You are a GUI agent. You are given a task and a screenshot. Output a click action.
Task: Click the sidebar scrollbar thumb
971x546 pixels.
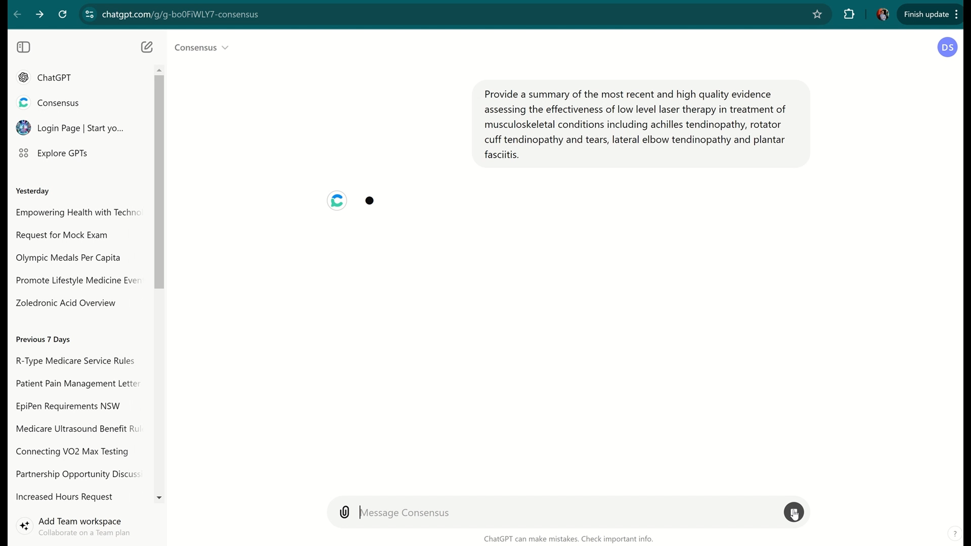pyautogui.click(x=159, y=181)
